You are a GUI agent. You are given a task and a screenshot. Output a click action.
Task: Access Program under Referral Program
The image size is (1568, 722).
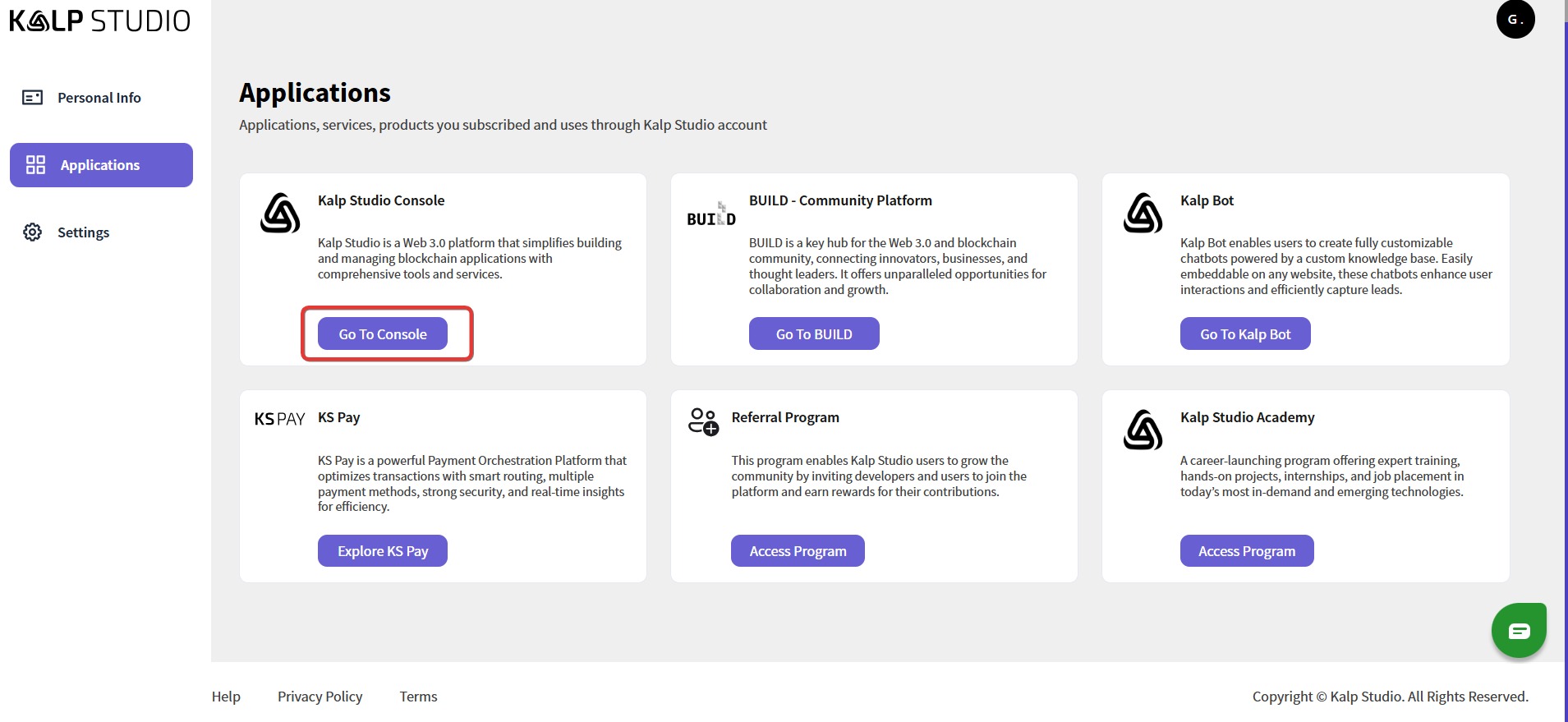click(798, 551)
